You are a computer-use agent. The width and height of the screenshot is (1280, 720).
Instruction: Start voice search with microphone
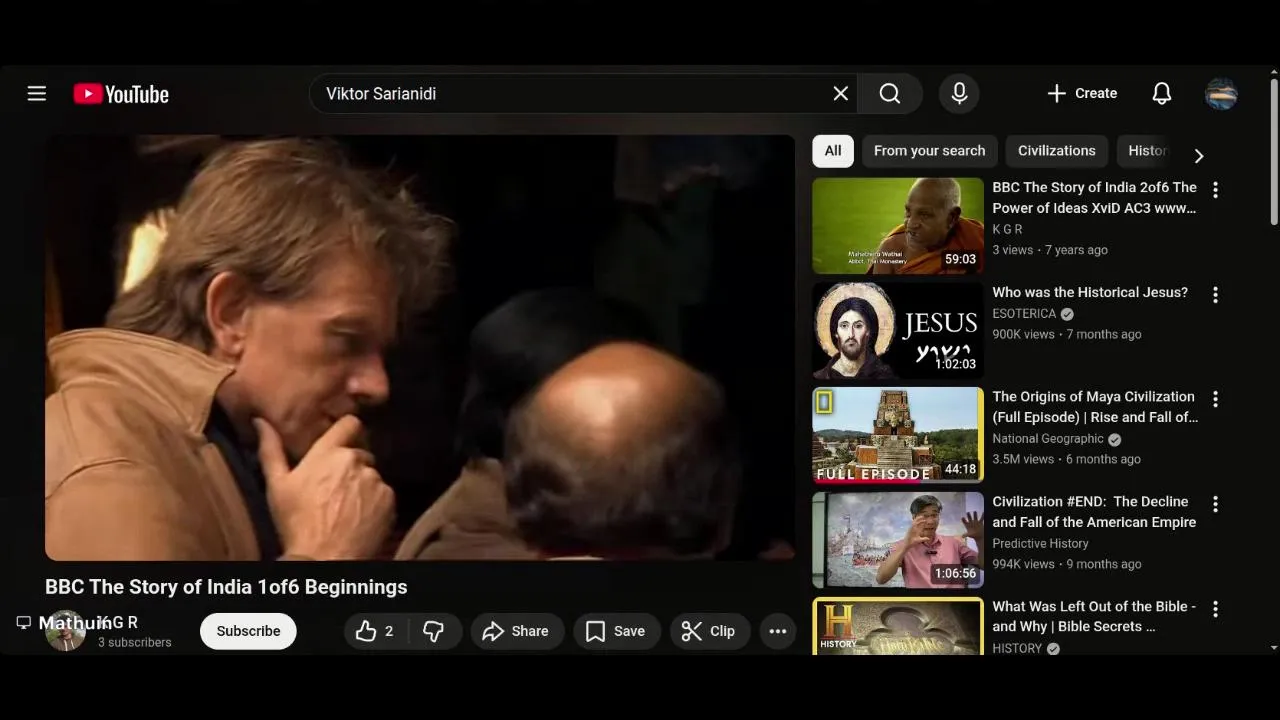[959, 93]
